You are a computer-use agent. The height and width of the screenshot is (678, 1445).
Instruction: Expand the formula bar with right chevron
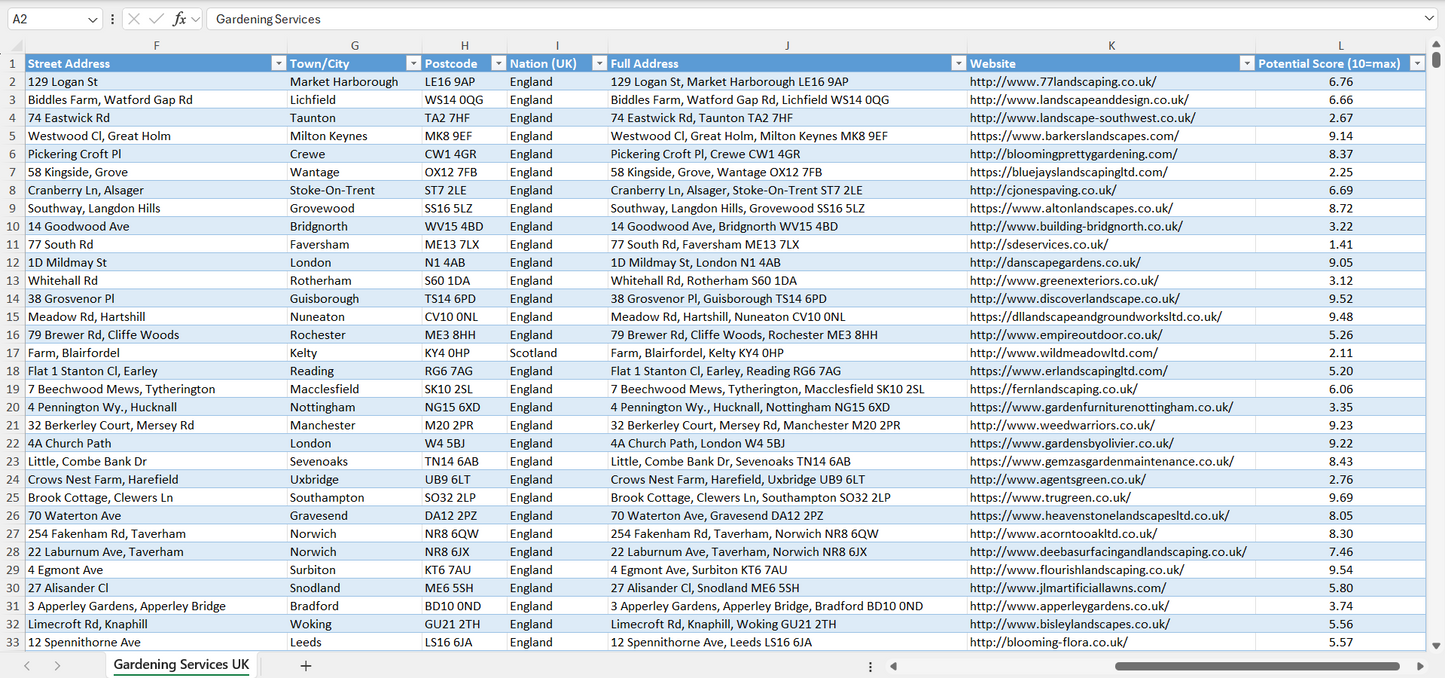1429,19
